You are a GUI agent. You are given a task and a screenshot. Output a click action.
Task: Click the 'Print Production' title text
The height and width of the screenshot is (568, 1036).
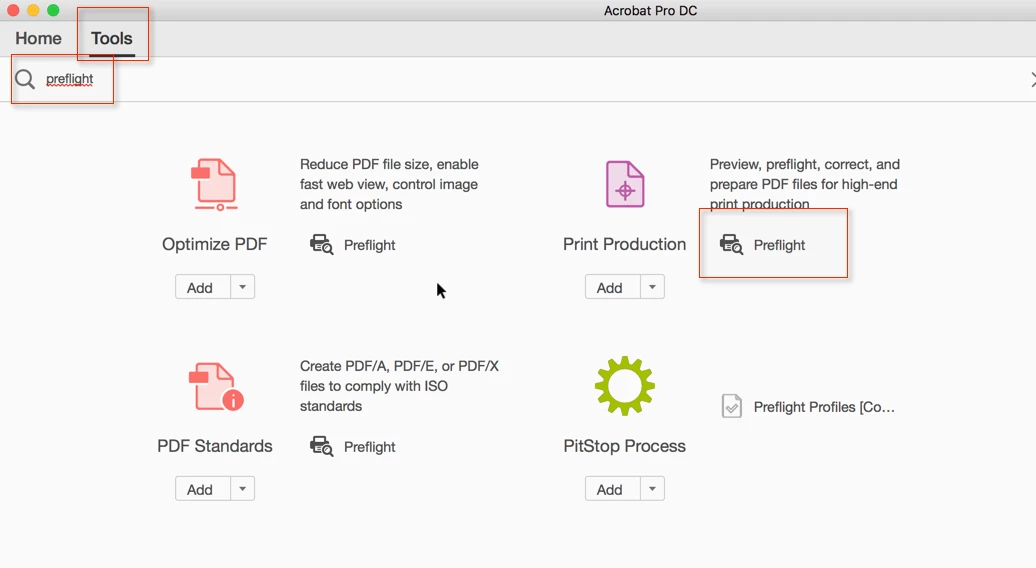point(624,244)
